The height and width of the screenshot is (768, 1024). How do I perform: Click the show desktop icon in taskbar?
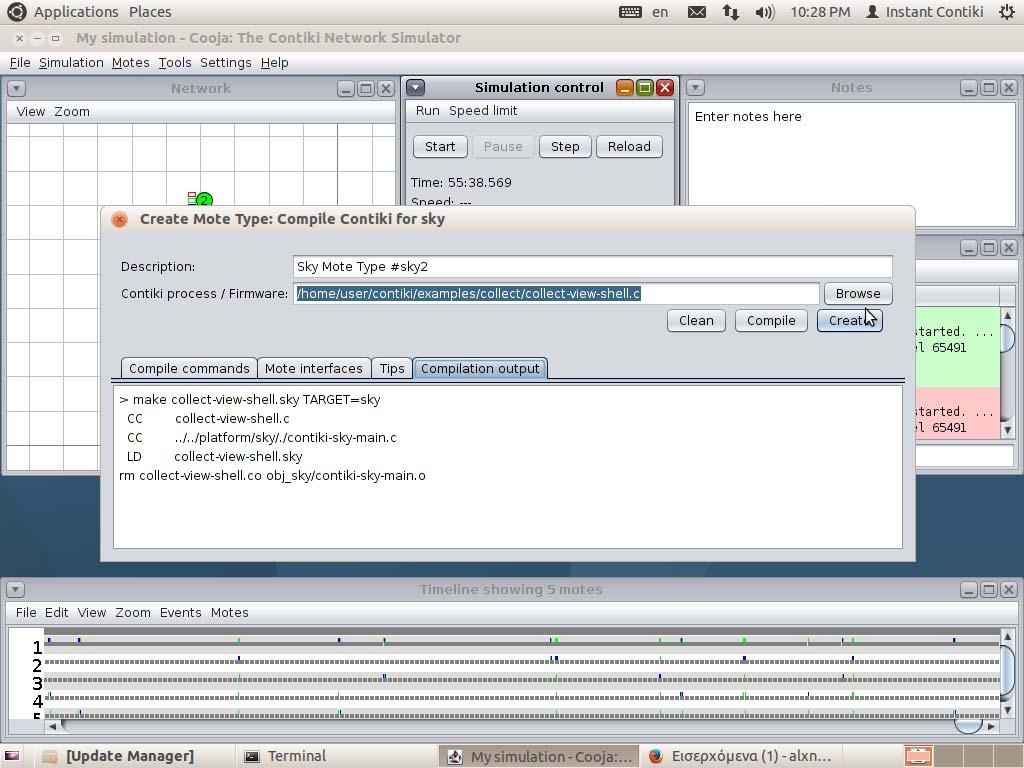tap(12, 756)
